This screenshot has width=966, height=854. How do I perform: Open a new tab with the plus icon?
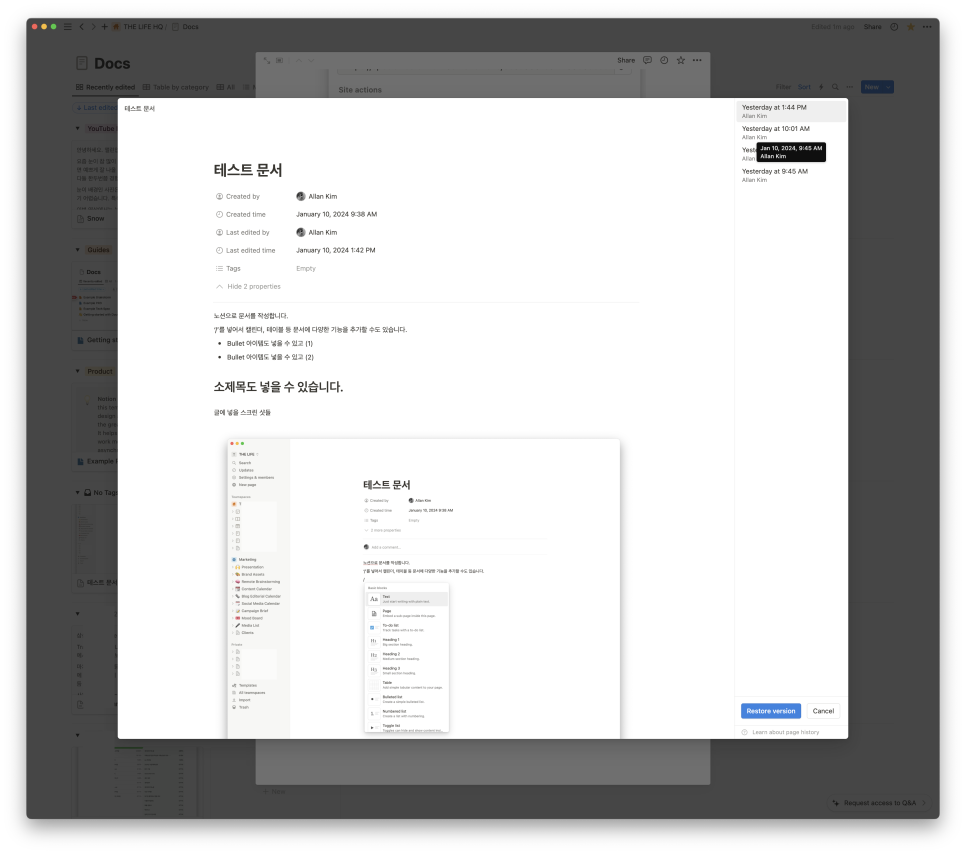[x=105, y=26]
